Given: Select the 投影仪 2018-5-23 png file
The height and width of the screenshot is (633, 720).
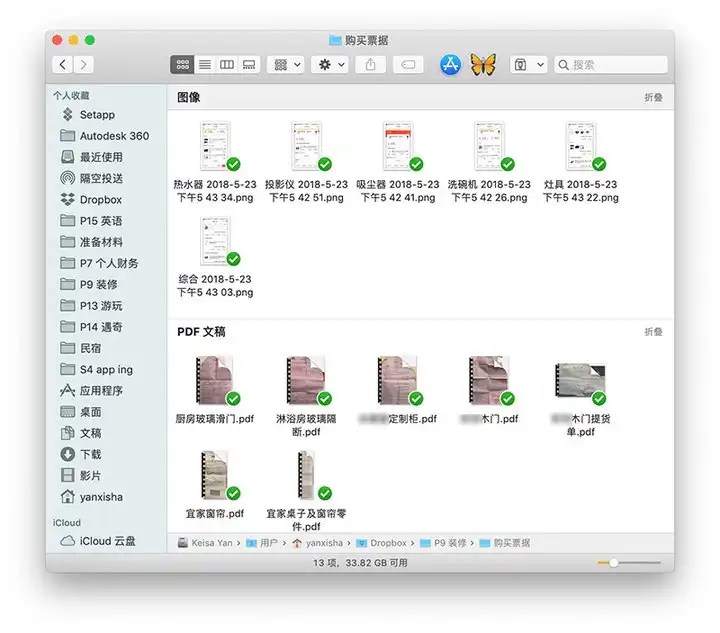Looking at the screenshot, I should pos(306,163).
